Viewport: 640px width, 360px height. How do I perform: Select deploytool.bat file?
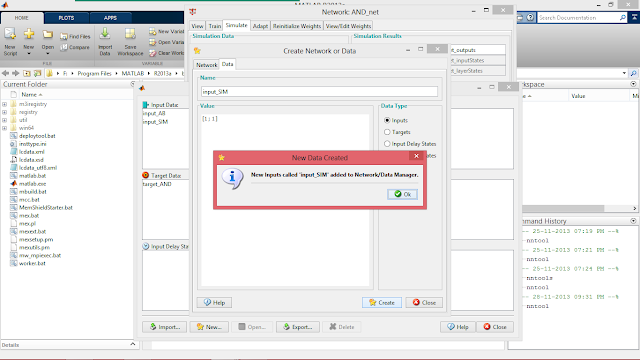37,136
